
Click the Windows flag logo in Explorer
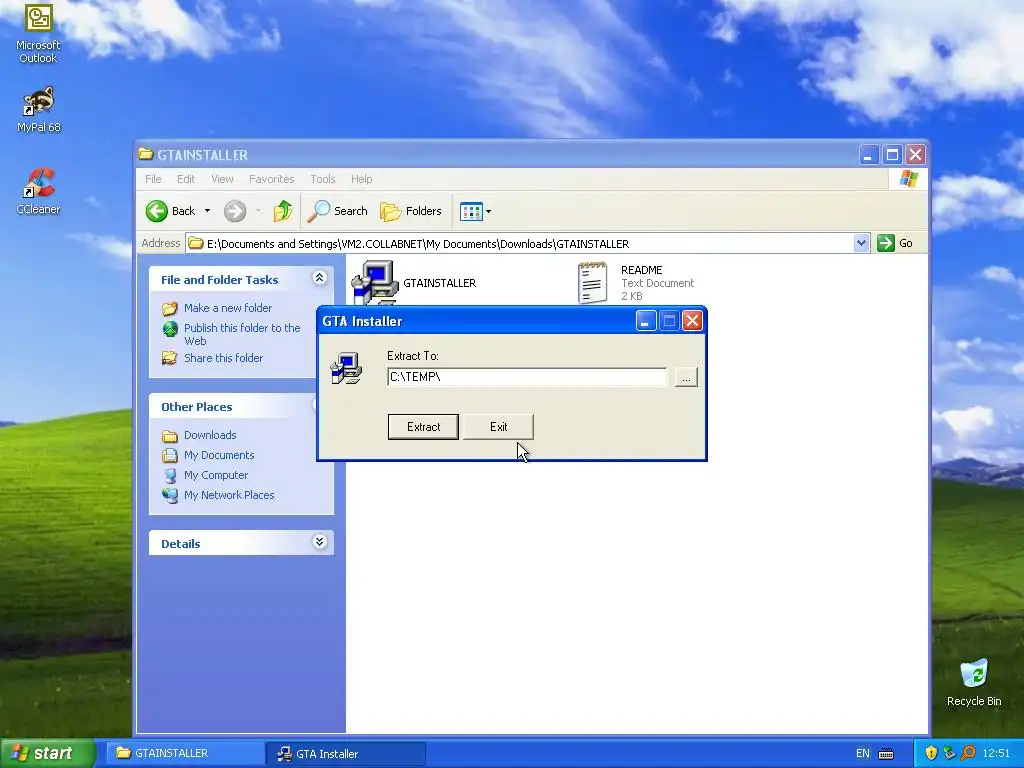point(908,179)
